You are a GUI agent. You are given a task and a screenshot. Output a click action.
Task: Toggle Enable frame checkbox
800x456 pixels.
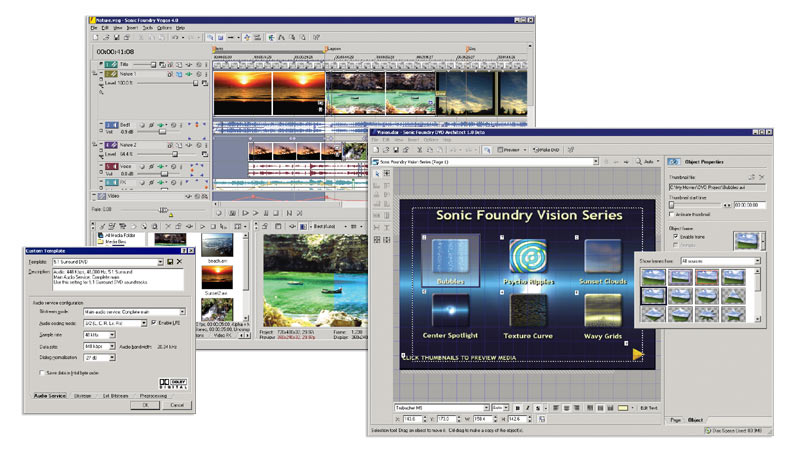(x=676, y=237)
